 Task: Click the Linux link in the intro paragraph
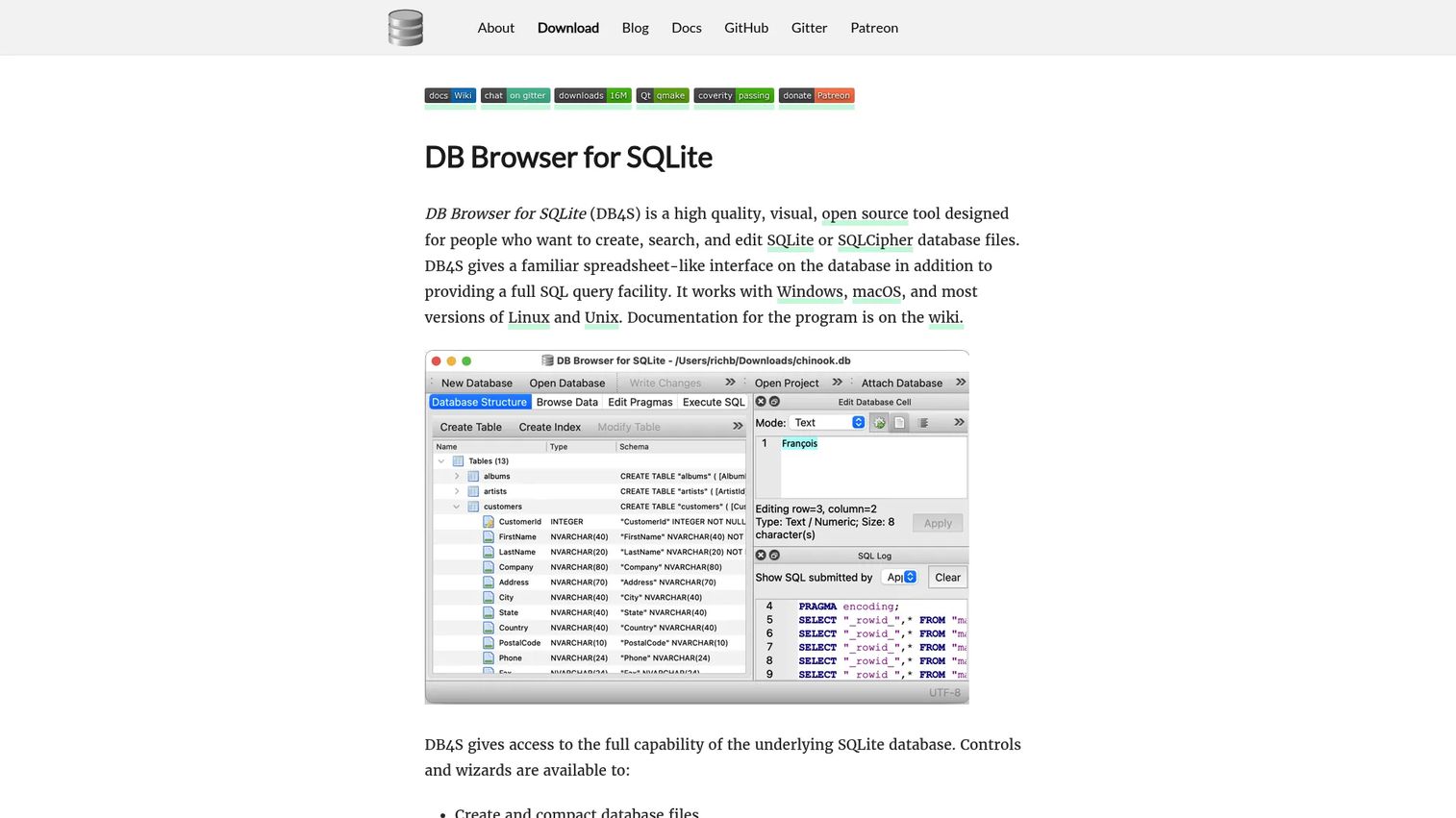click(529, 317)
